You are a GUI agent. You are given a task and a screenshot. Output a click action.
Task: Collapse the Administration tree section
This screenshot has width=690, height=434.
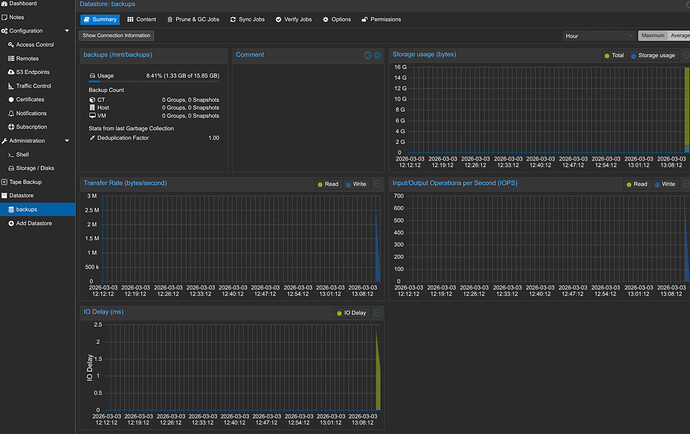pos(66,141)
